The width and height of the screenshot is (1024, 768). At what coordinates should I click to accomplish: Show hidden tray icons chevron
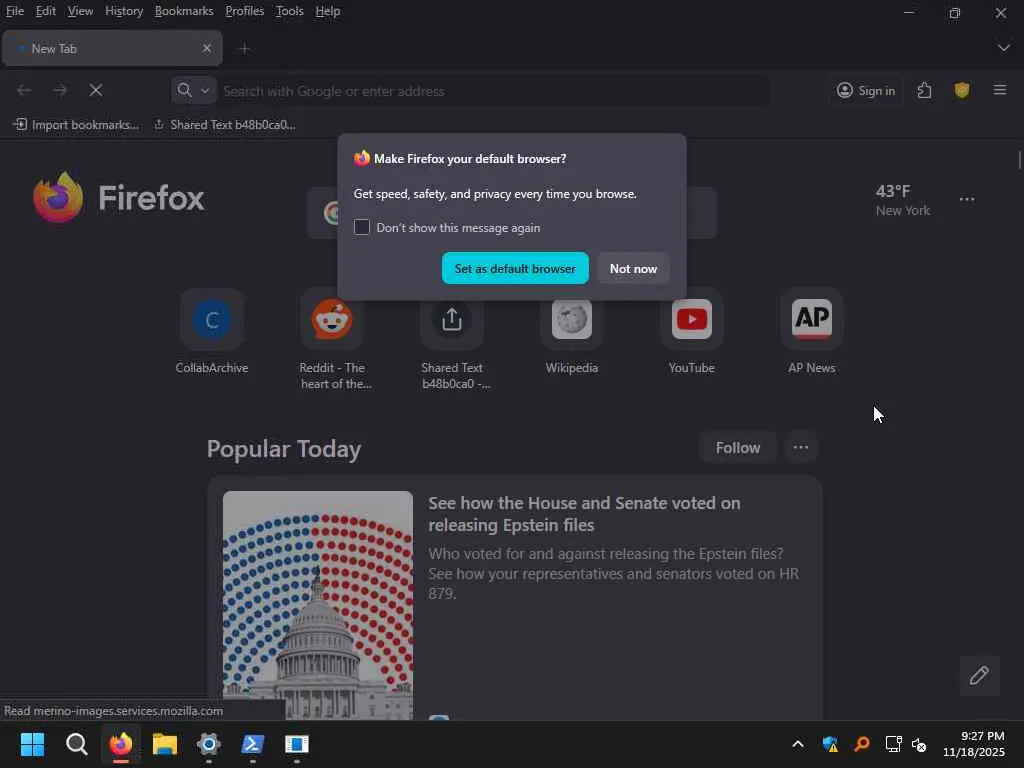coord(797,744)
